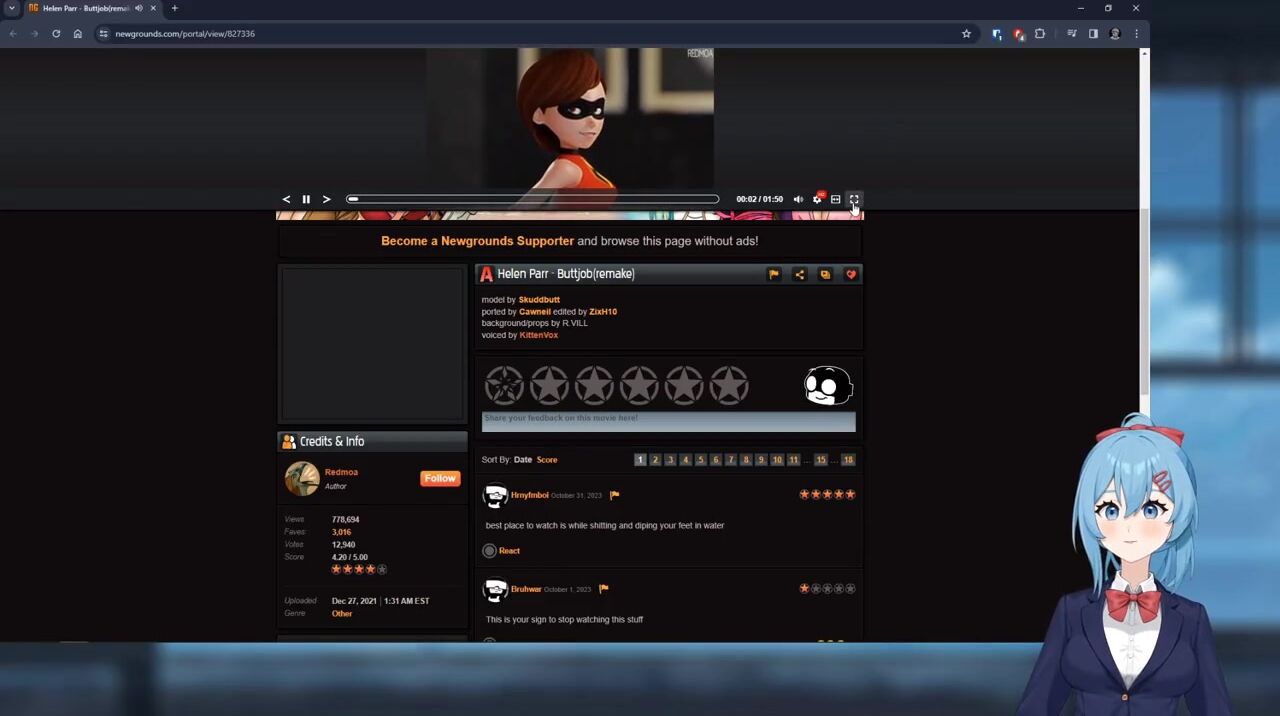Open a new browser tab

174,8
